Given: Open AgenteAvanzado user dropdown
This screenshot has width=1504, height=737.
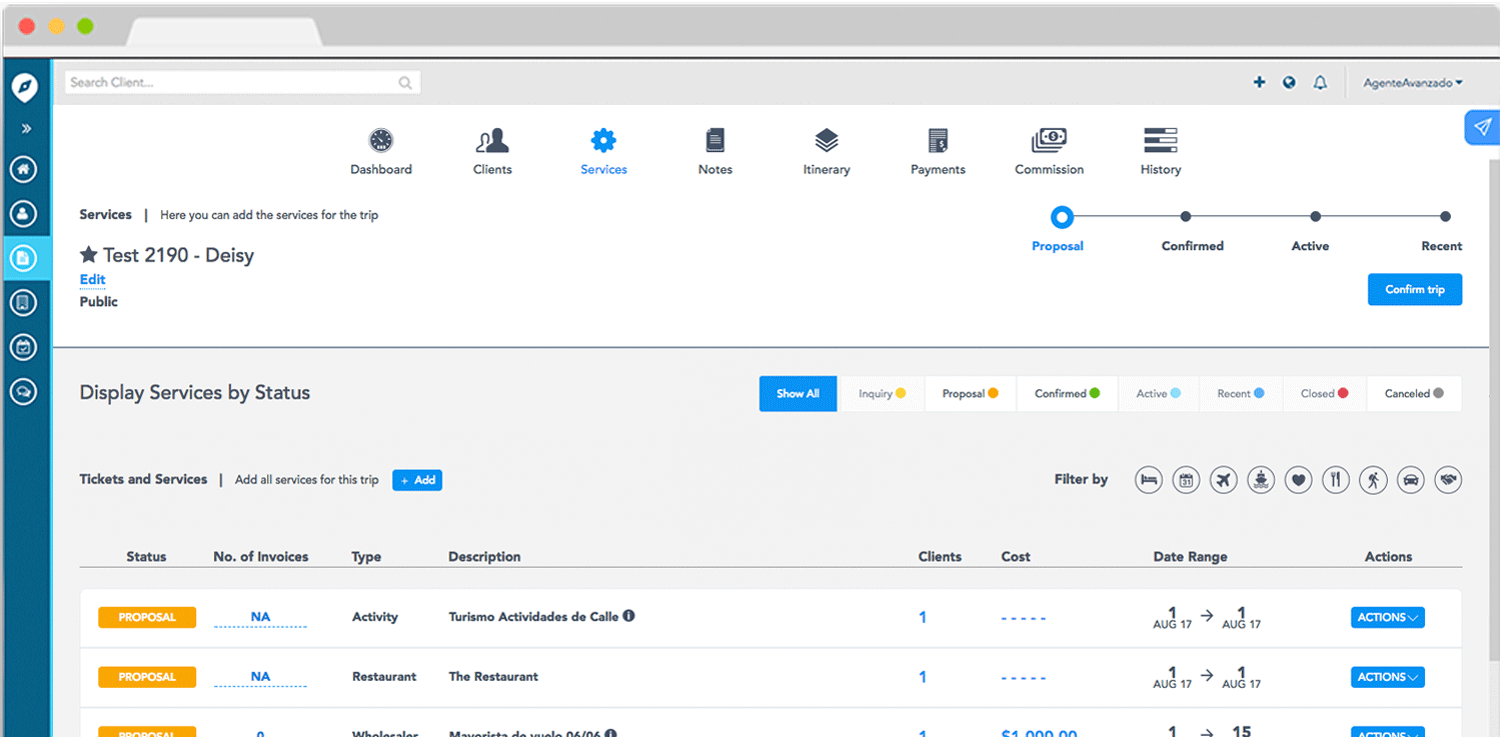Looking at the screenshot, I should (1413, 83).
